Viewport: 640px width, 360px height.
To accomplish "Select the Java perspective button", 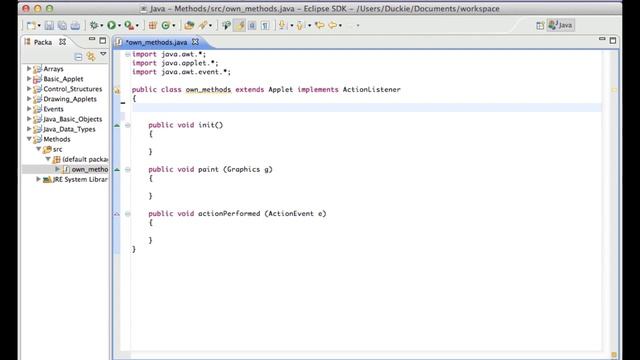I will [x=560, y=25].
